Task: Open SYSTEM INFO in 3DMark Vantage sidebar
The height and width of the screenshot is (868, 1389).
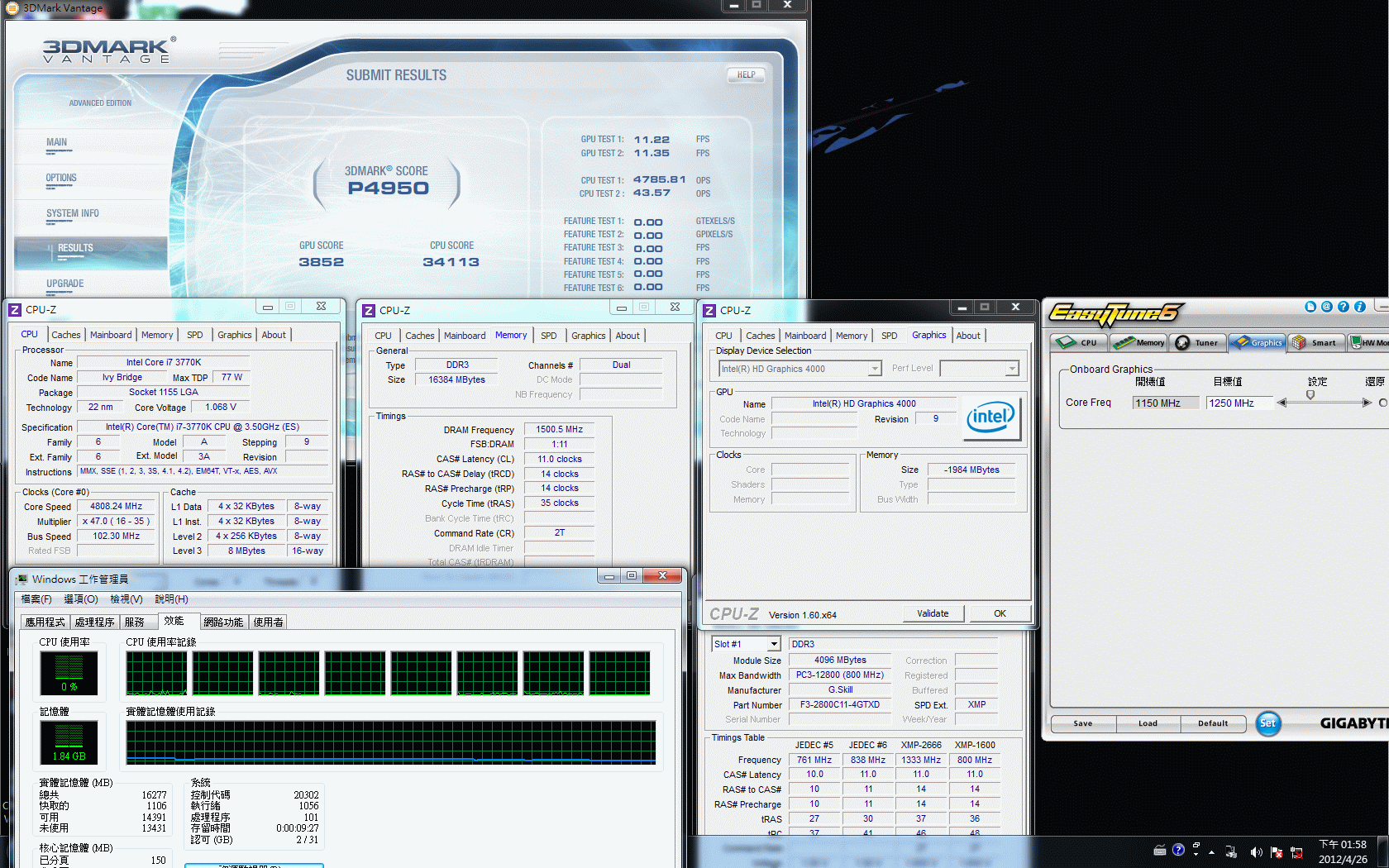Action: [x=73, y=213]
